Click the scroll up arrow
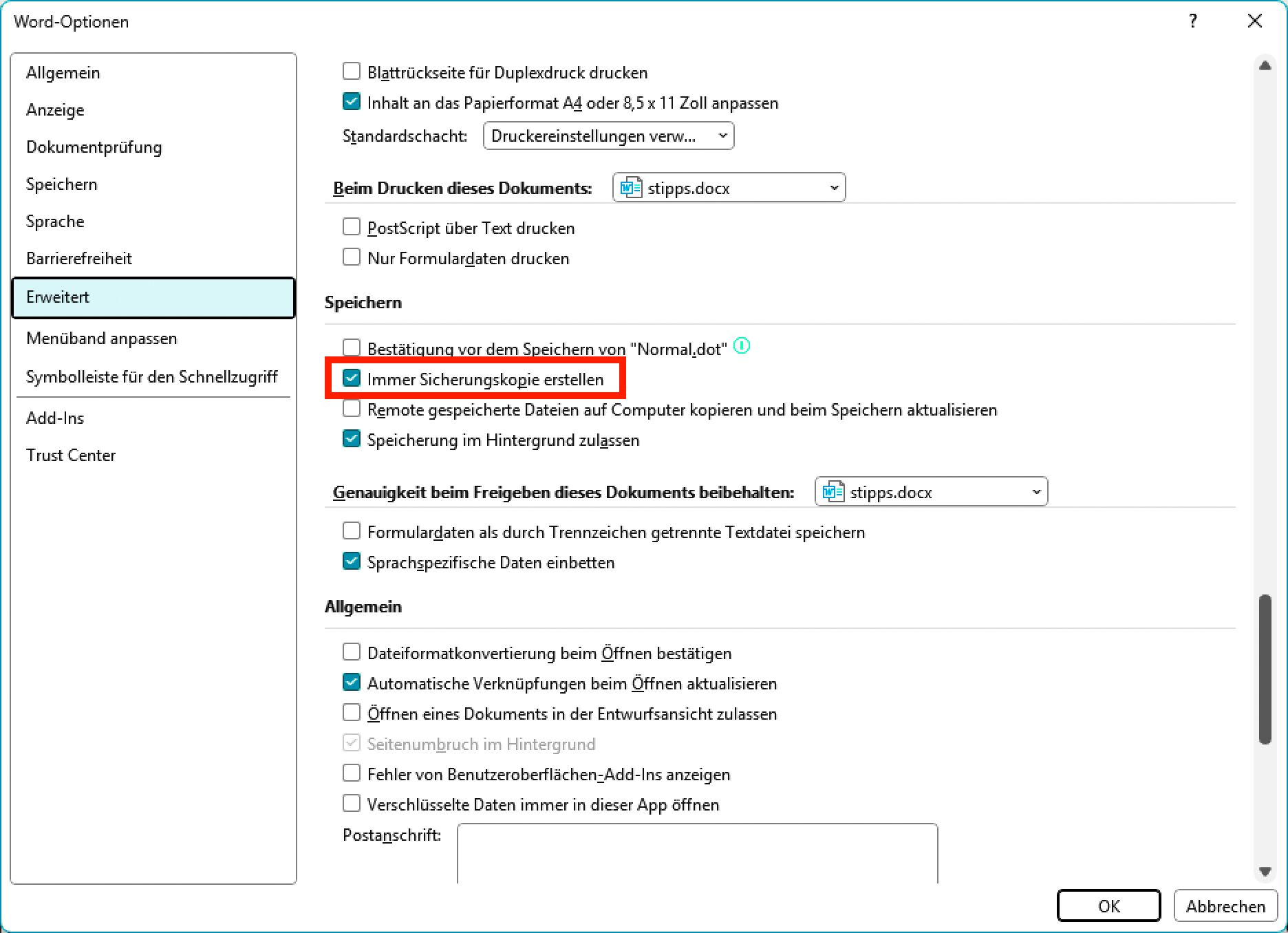Screen dimensions: 1288x933 [1265, 66]
